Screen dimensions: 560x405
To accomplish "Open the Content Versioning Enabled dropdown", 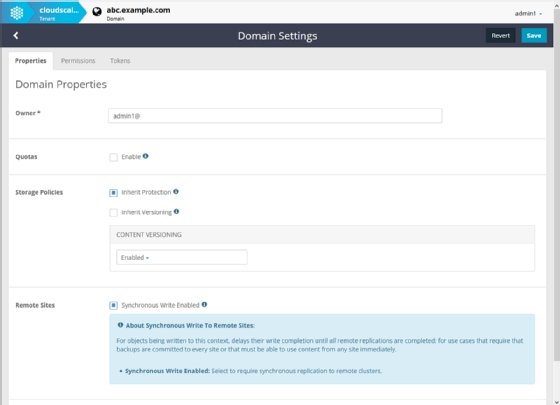I will [181, 257].
